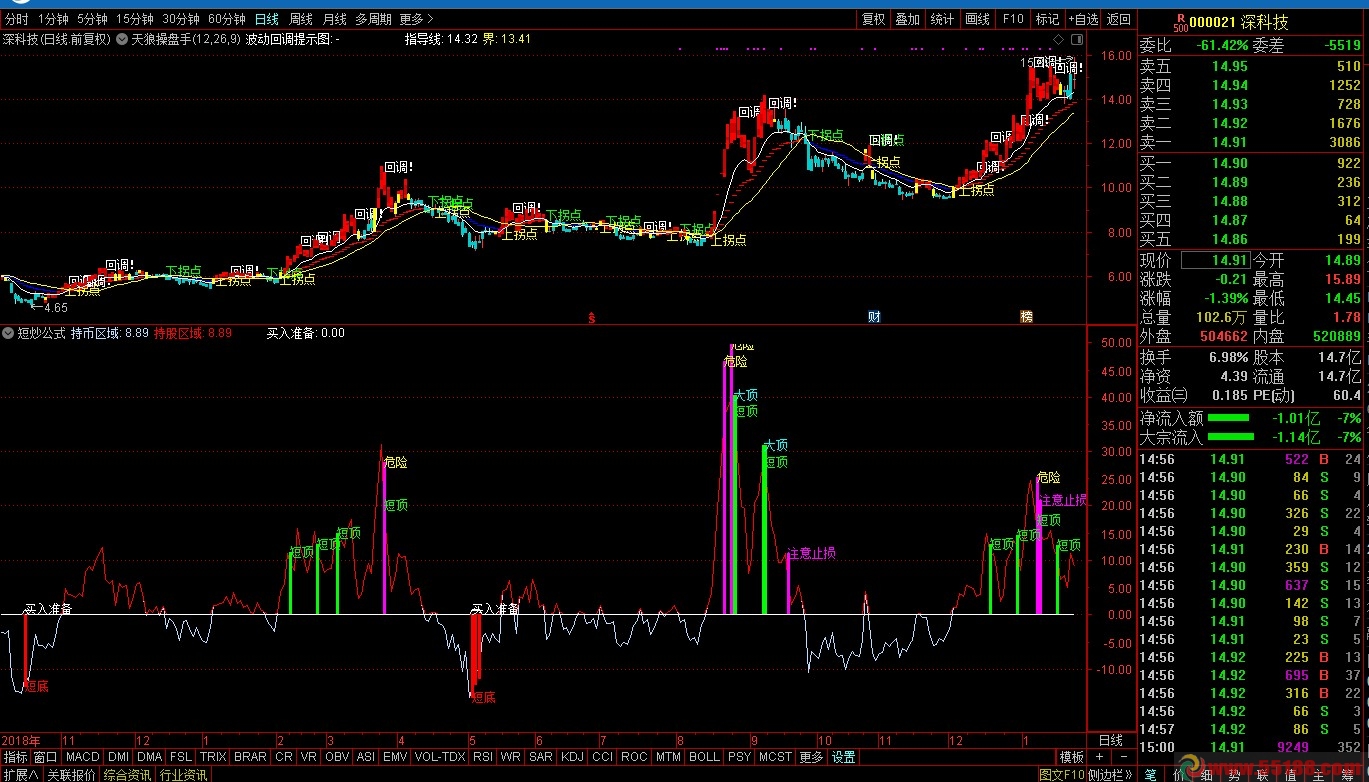The width and height of the screenshot is (1369, 782).
Task: Select the BRAR indicator
Action: pos(250,757)
